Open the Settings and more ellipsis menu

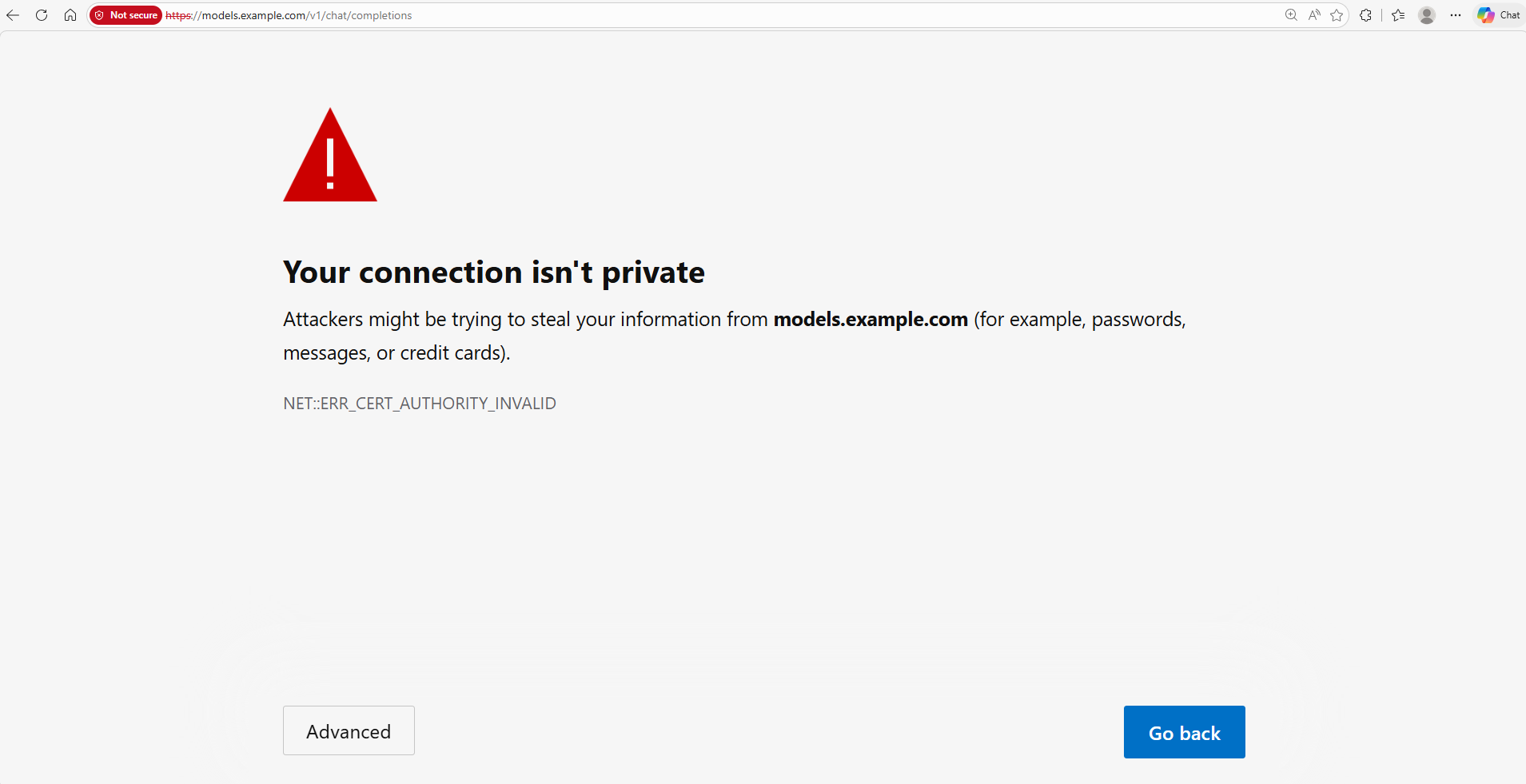click(1456, 15)
